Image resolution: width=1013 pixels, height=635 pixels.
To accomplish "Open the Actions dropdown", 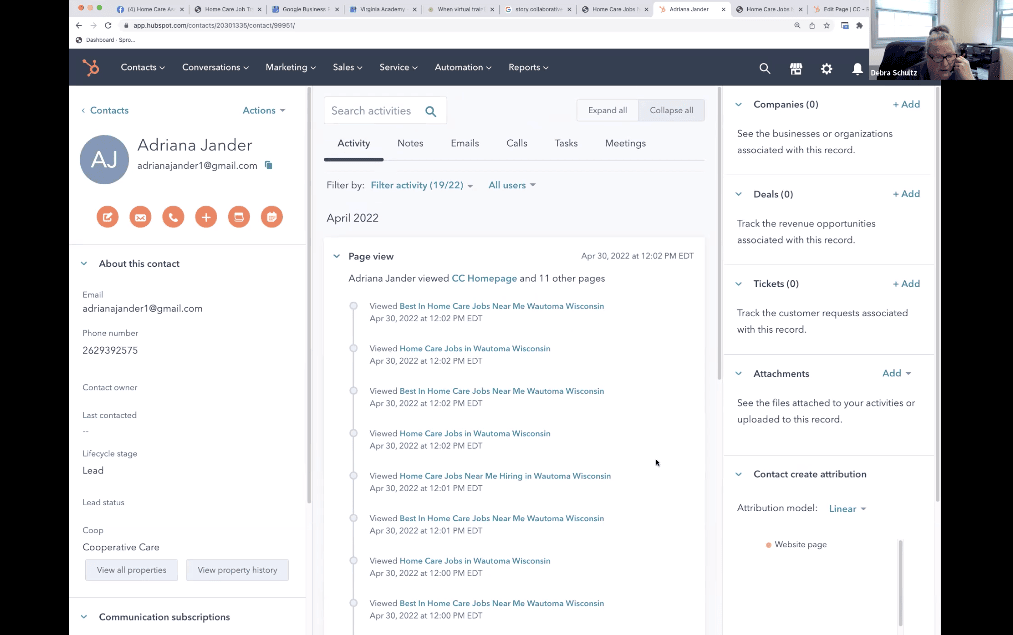I will pos(264,110).
